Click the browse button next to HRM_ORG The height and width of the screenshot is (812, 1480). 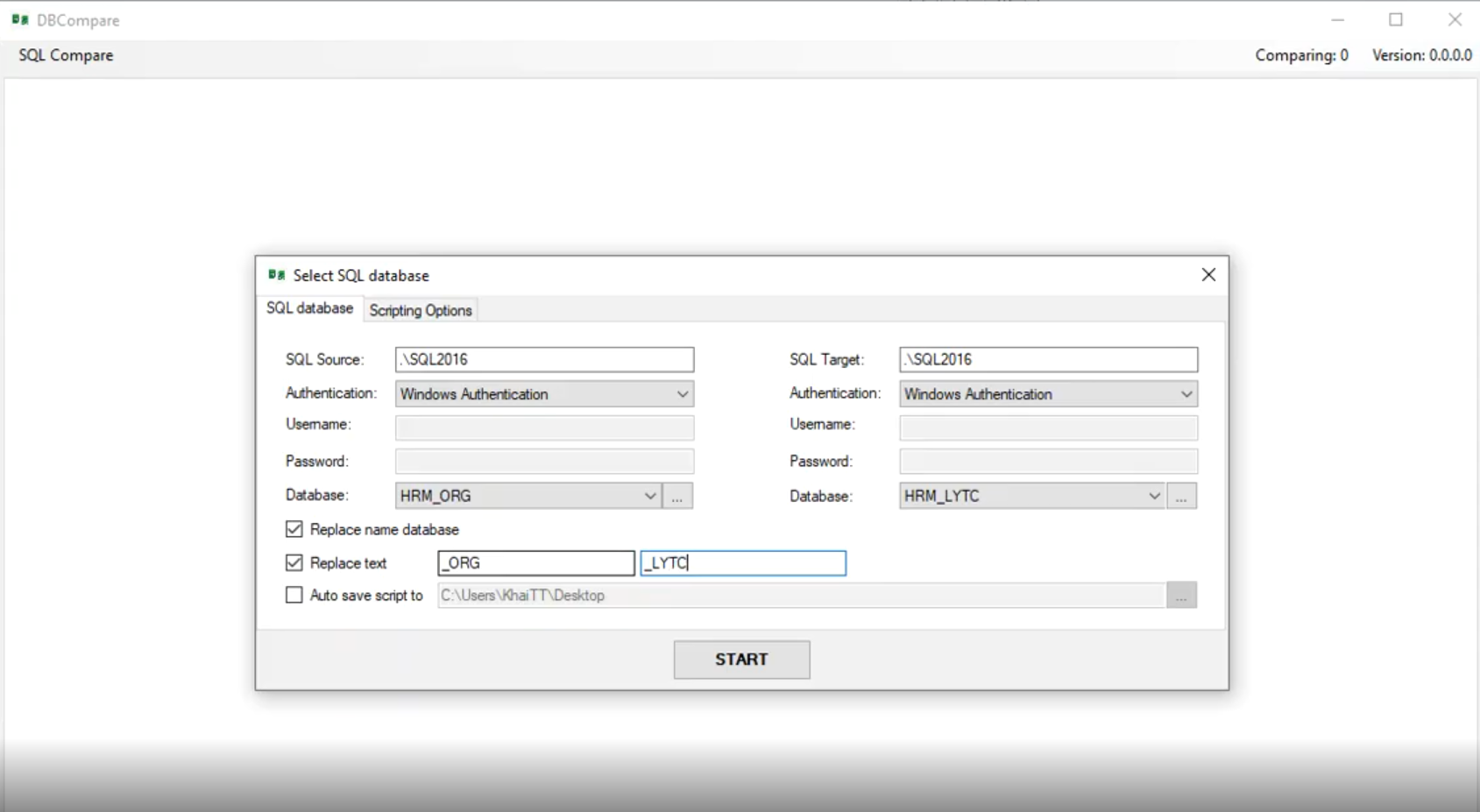[x=677, y=496]
